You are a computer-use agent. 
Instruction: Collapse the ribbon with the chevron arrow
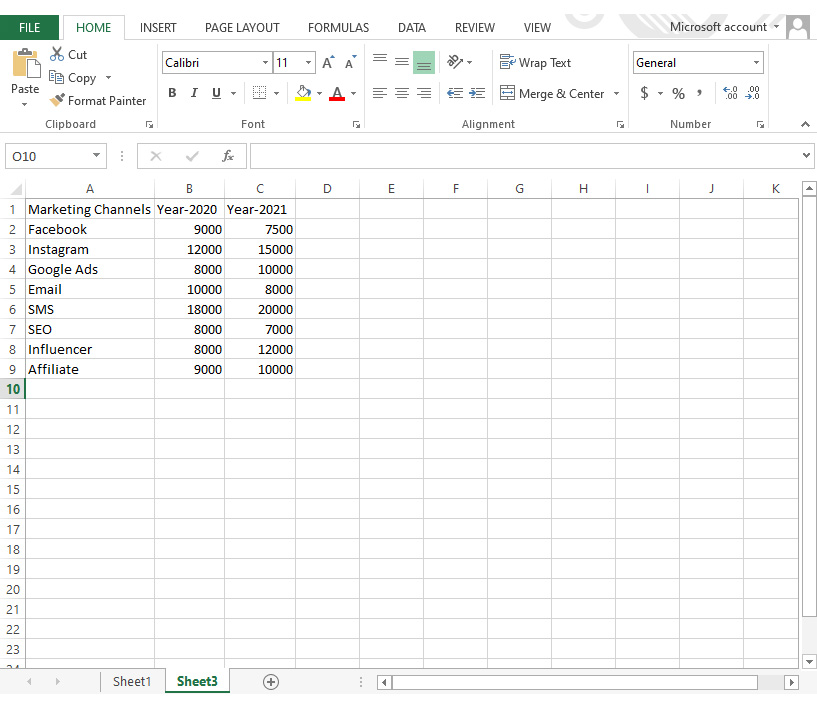point(805,124)
